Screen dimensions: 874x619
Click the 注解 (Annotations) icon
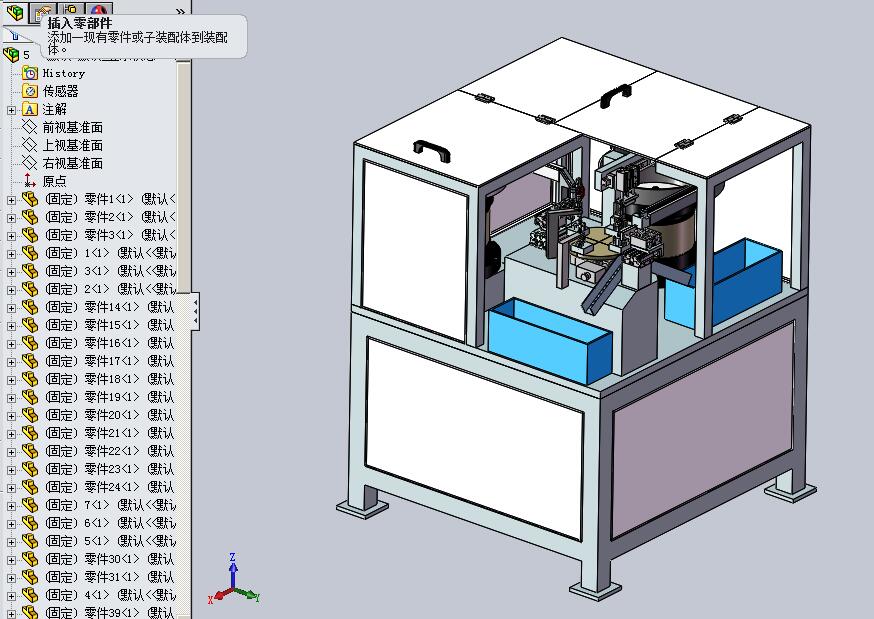(31, 109)
